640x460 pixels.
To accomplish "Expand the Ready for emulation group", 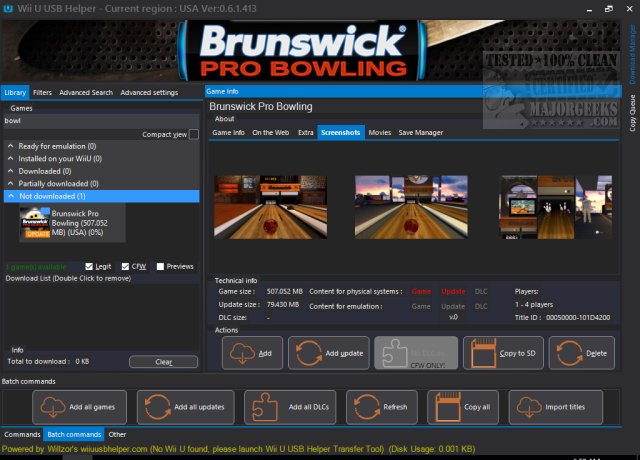I will tap(11, 146).
